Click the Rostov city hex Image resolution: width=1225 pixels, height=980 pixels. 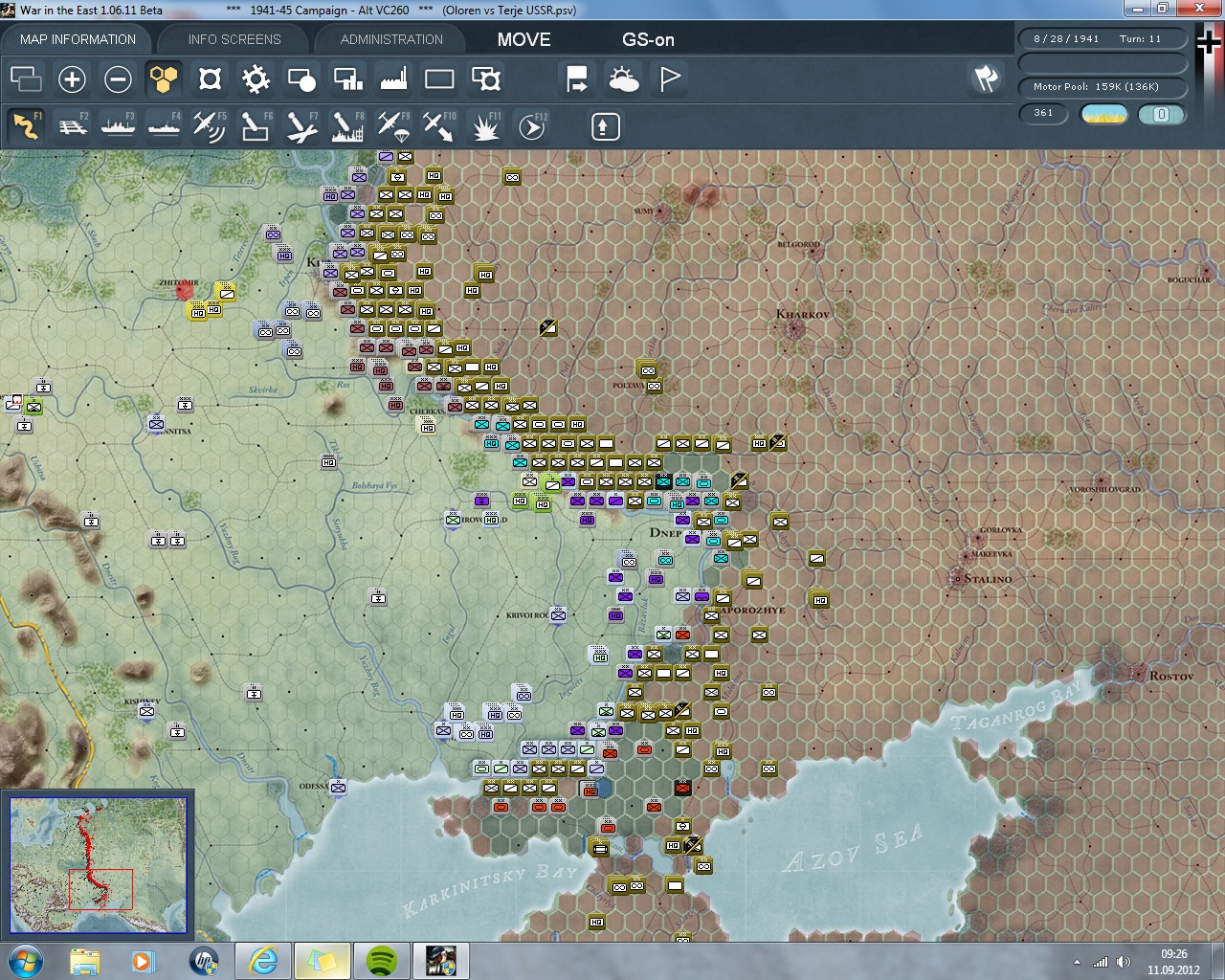point(1138,675)
